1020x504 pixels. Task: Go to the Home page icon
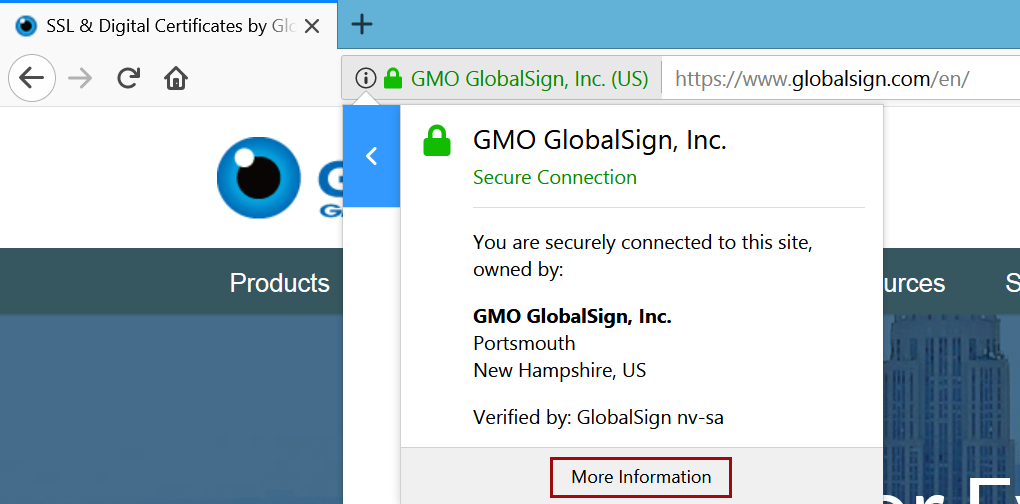click(x=176, y=78)
